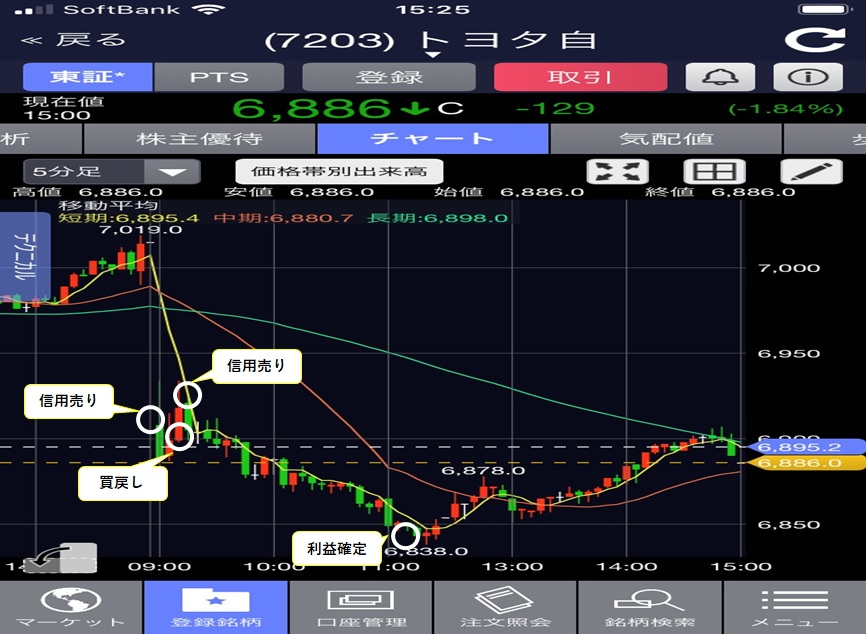Tap the battery icon in the status bar
866x634 pixels.
coord(825,9)
